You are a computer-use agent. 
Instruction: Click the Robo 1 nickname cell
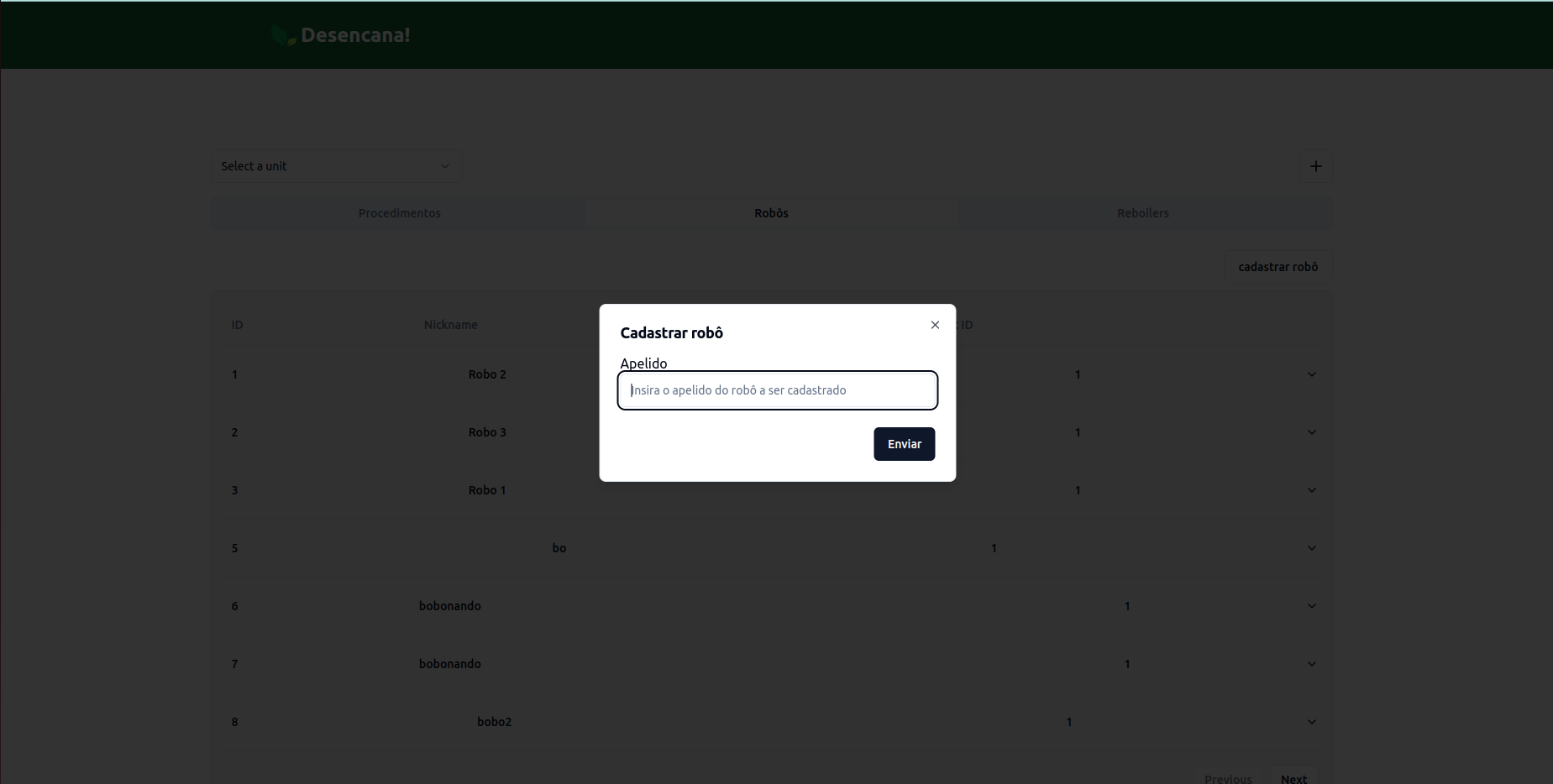click(487, 490)
